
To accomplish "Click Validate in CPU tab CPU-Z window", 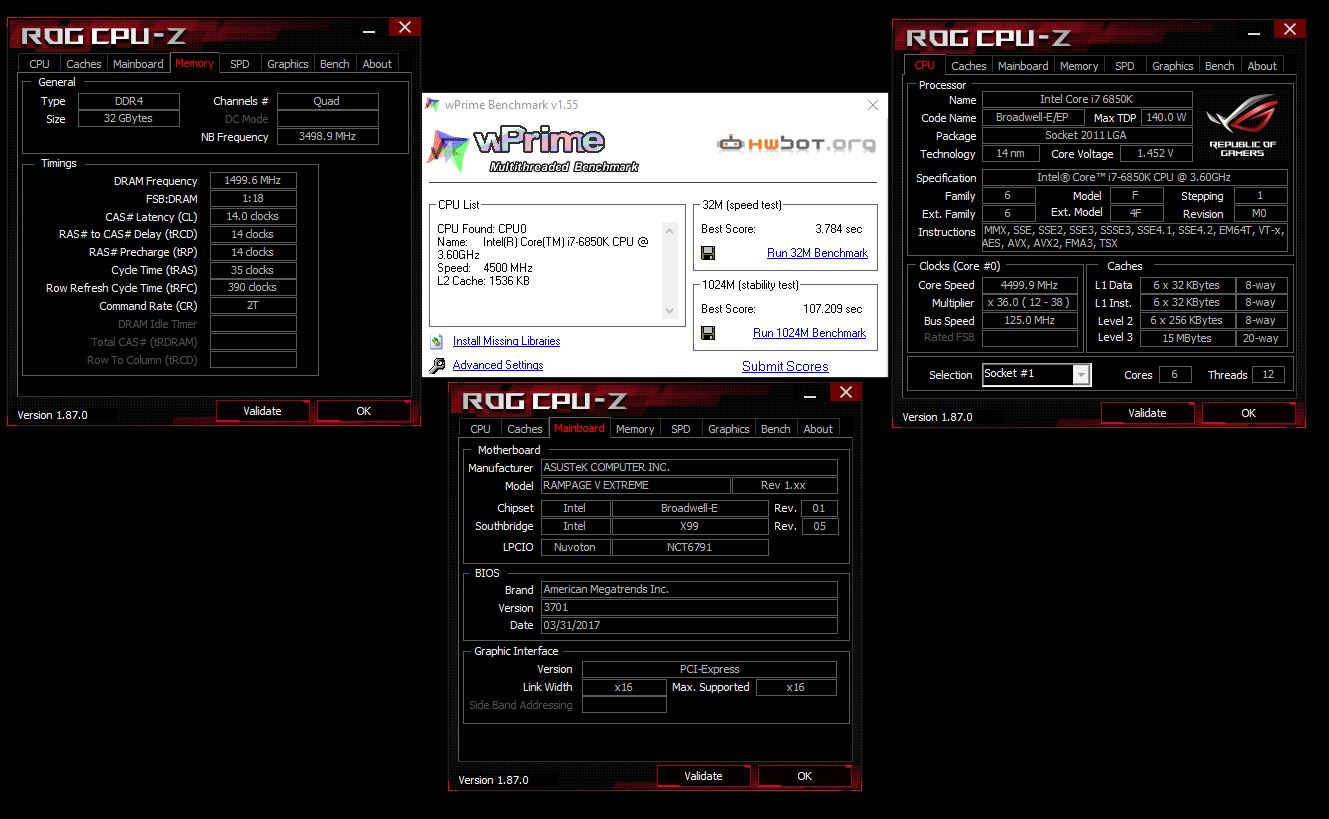I will [1147, 413].
